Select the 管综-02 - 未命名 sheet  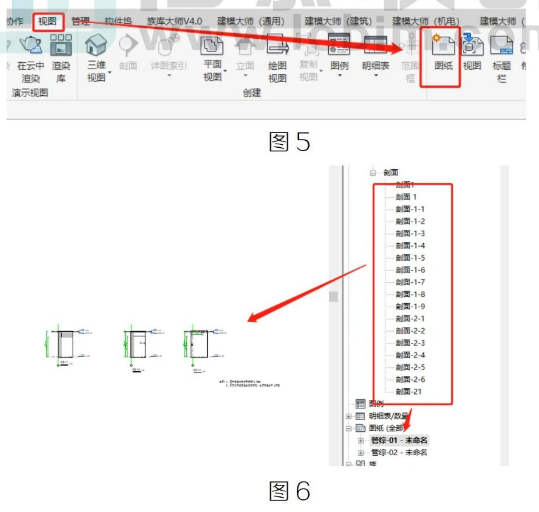pyautogui.click(x=399, y=453)
